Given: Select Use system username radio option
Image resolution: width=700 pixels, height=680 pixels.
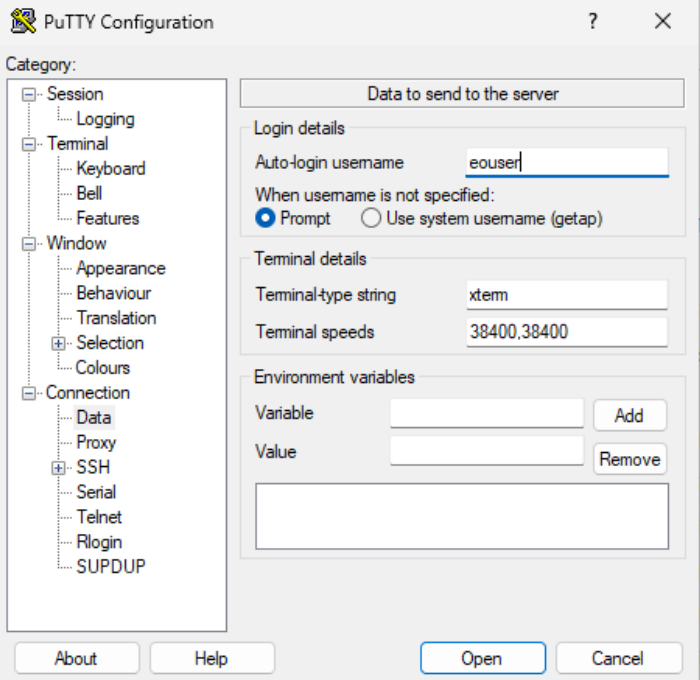Looking at the screenshot, I should click(x=371, y=218).
